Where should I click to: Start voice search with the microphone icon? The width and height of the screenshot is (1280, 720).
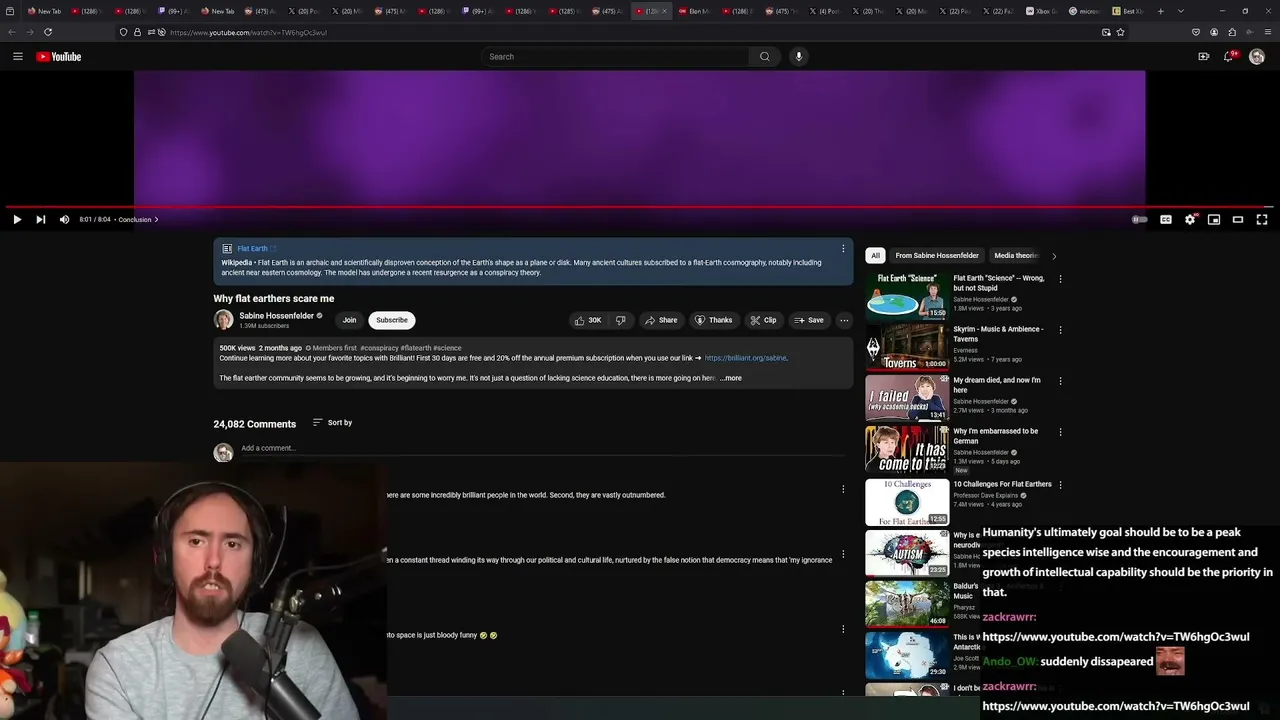(798, 57)
